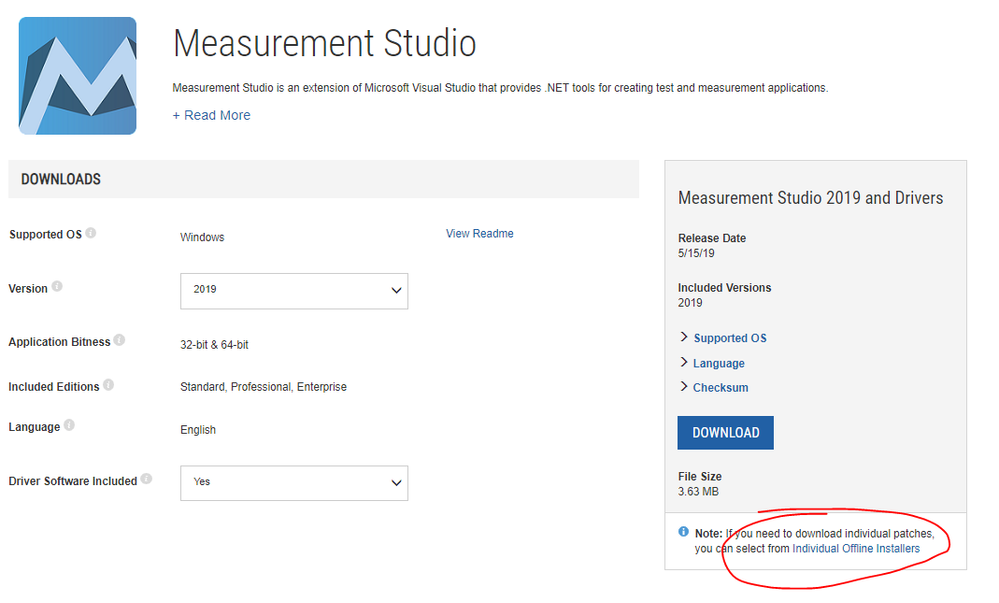Viewport: 999px width, 603px height.
Task: Click the Measurement Studio 2019 and Drivers heading
Action: (810, 198)
